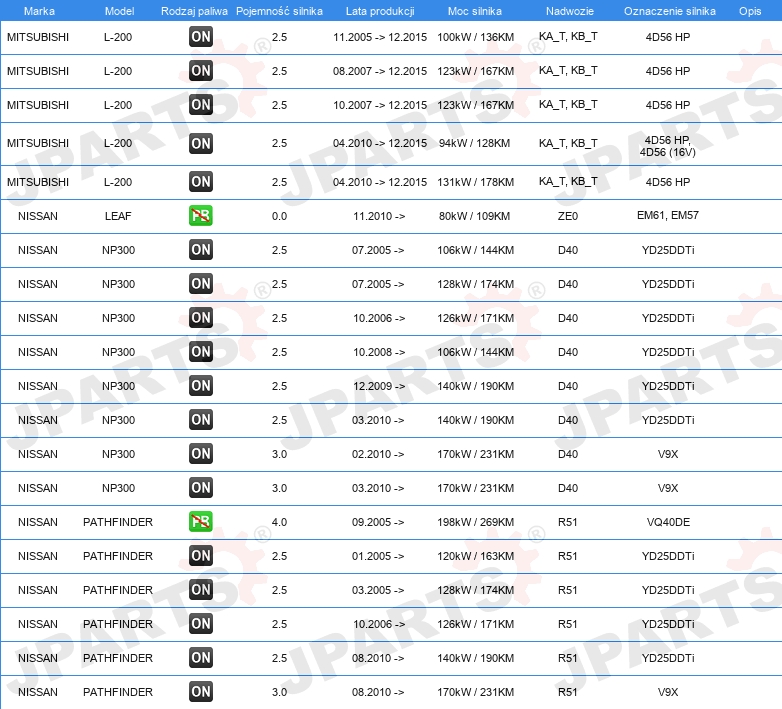Click ON diesel icon in L-200 10.2007 row

click(200, 105)
